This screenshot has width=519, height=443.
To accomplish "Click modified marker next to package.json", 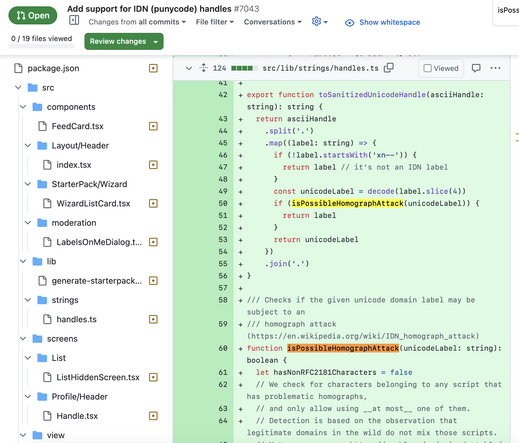I will 153,68.
